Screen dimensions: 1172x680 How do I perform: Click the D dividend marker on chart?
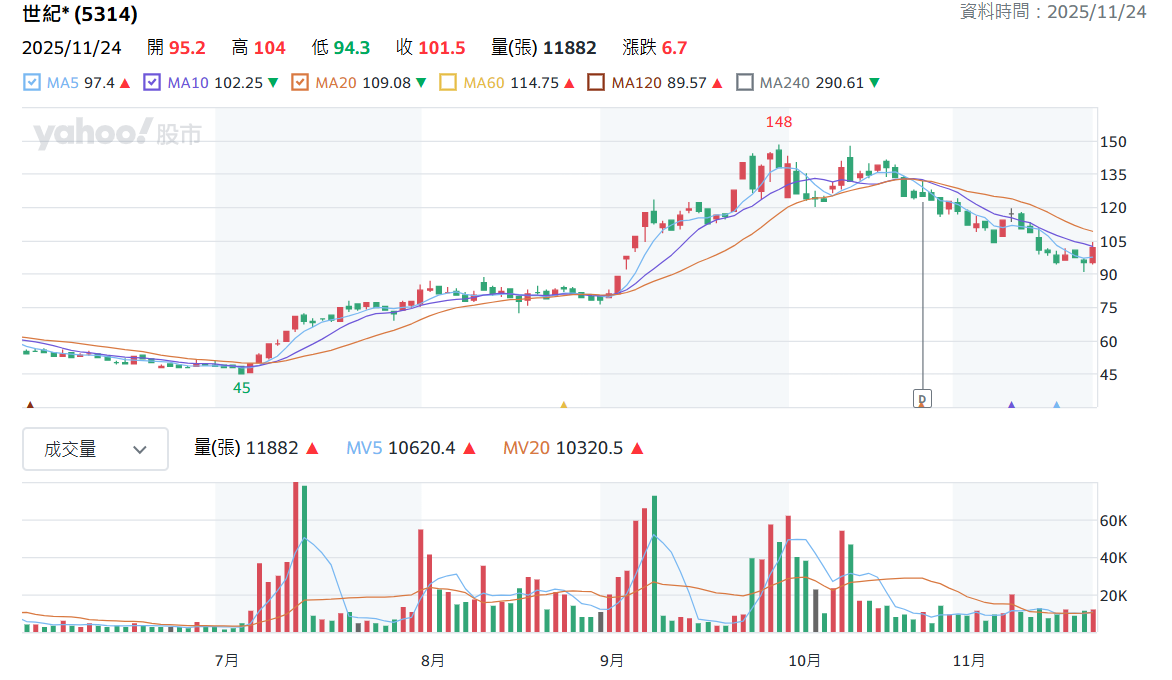922,398
